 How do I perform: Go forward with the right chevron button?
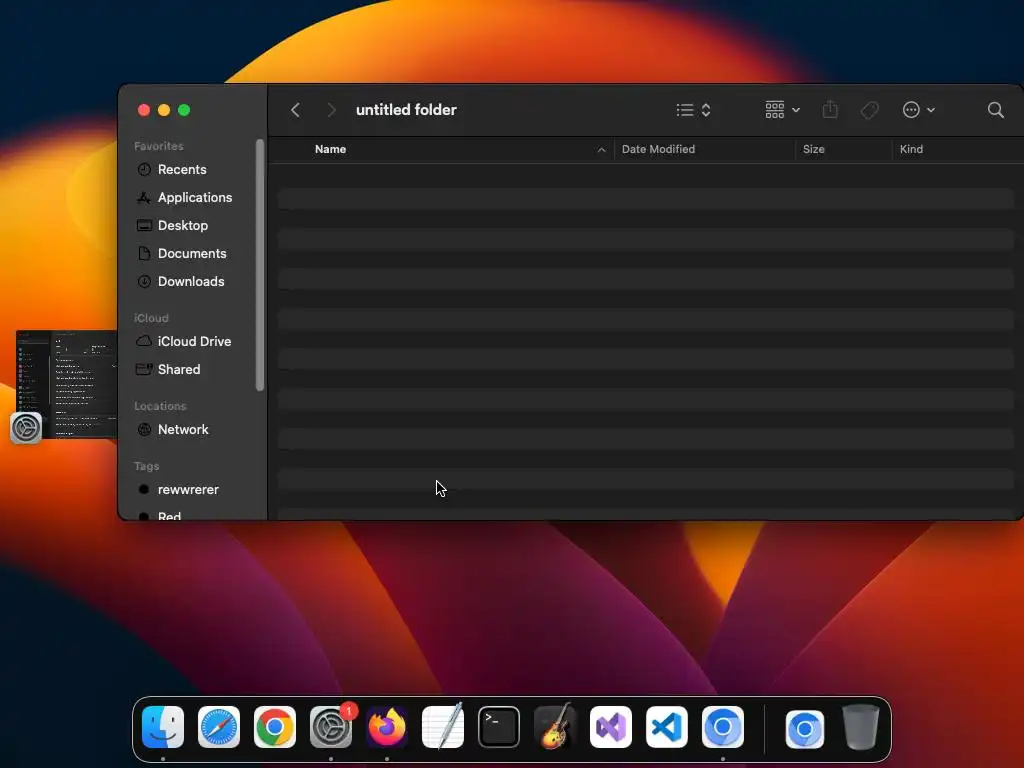coord(331,110)
